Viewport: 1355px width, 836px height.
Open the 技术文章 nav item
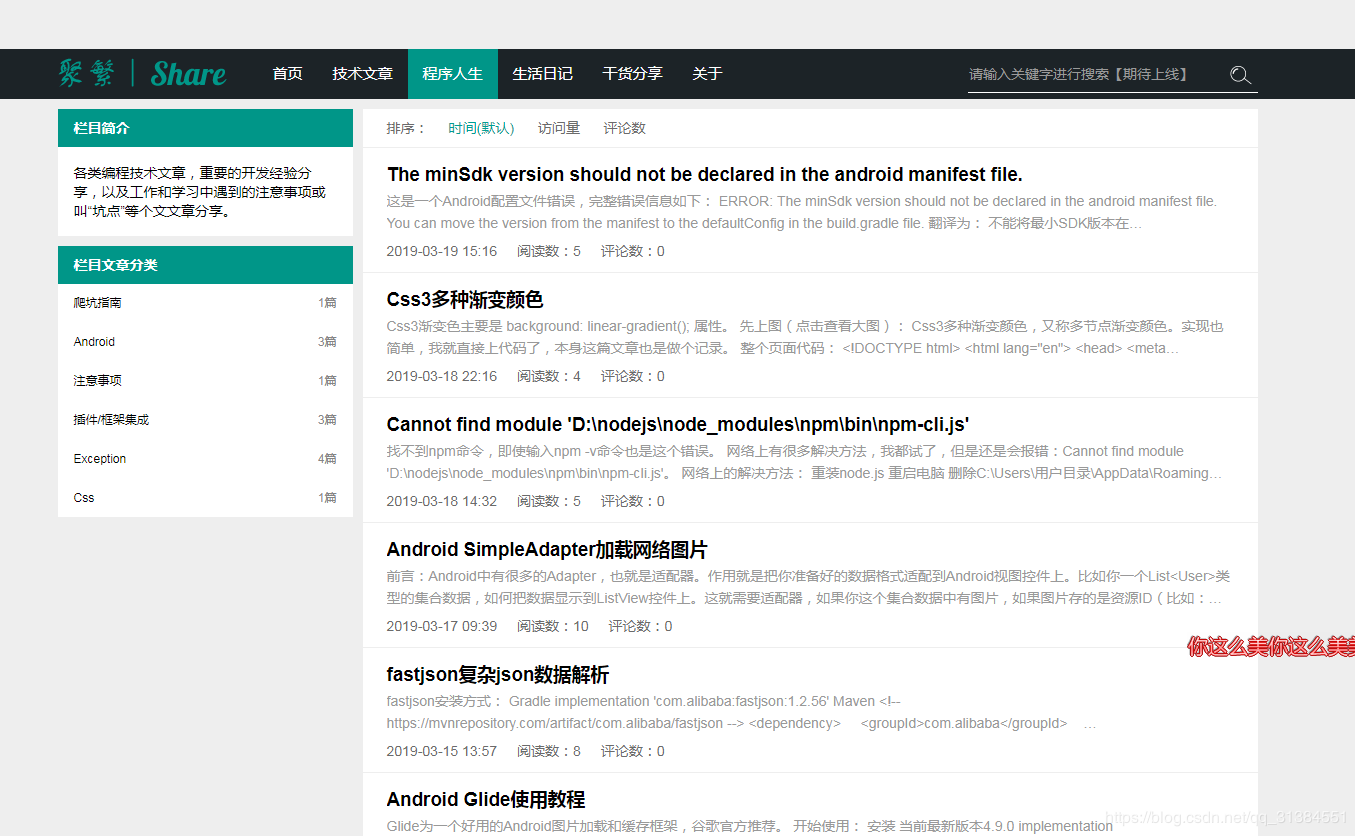point(363,74)
